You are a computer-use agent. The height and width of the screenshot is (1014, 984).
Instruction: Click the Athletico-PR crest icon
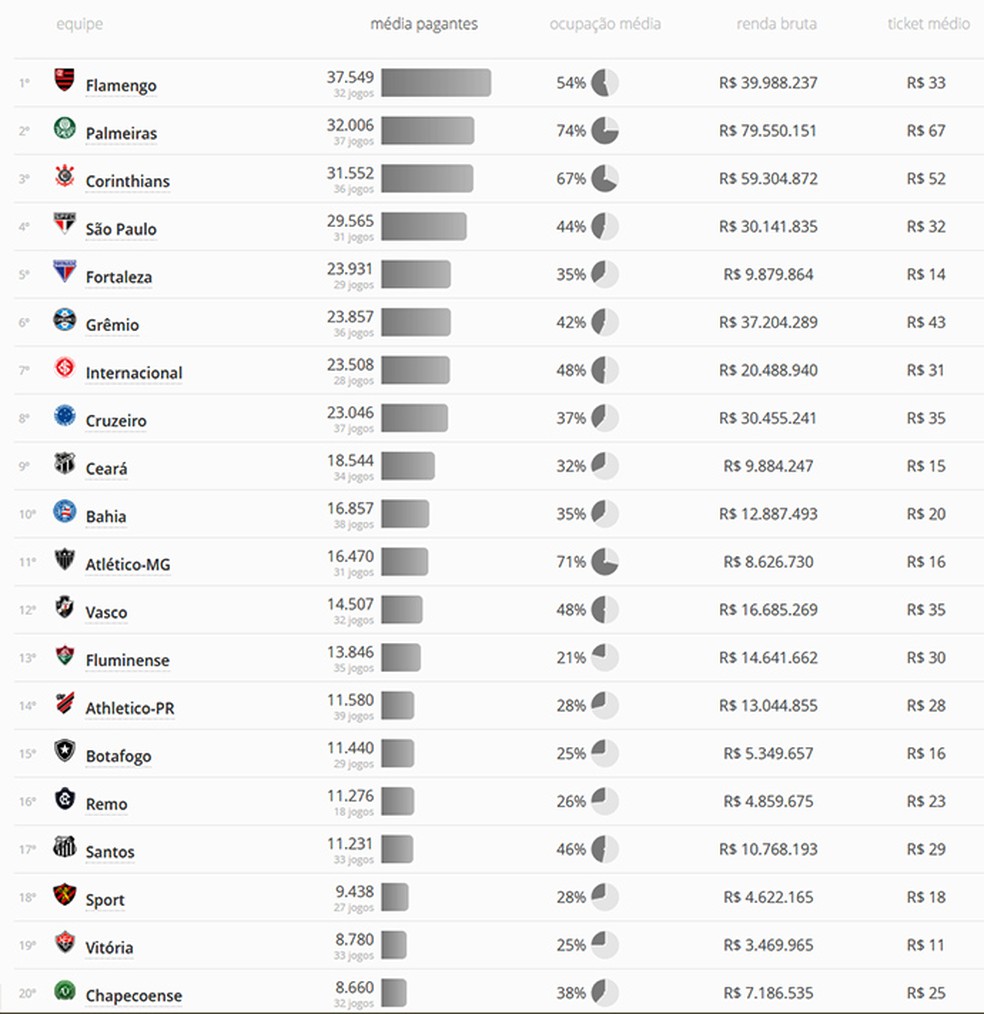64,703
